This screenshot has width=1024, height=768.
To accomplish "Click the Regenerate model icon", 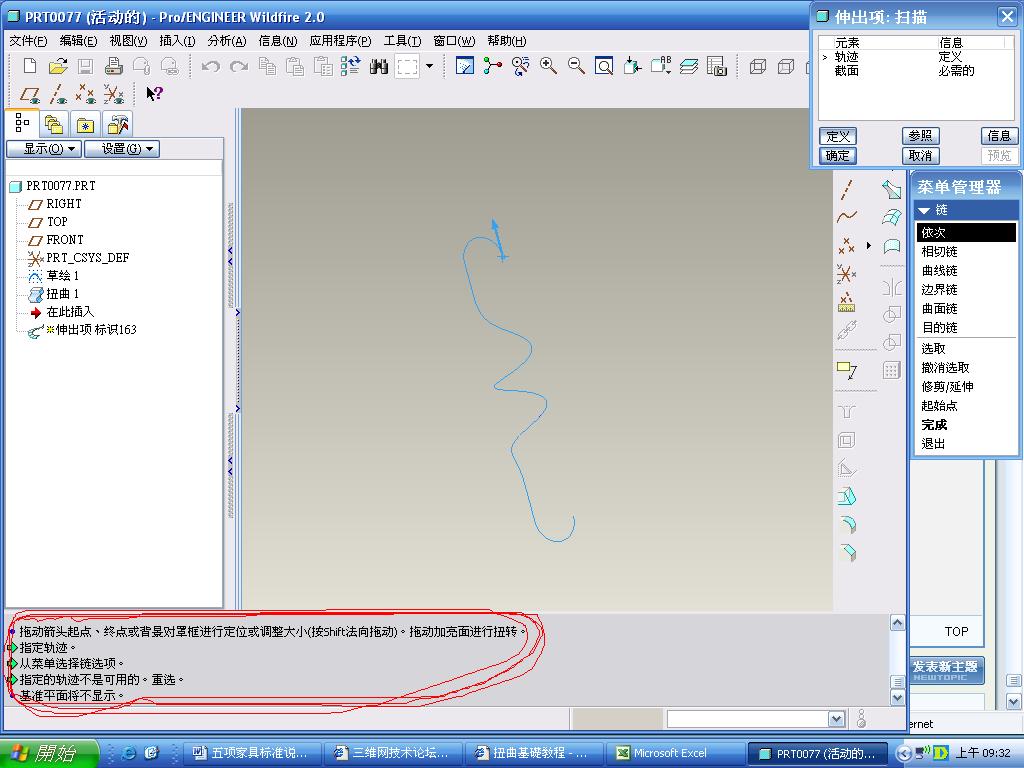I will pyautogui.click(x=351, y=66).
